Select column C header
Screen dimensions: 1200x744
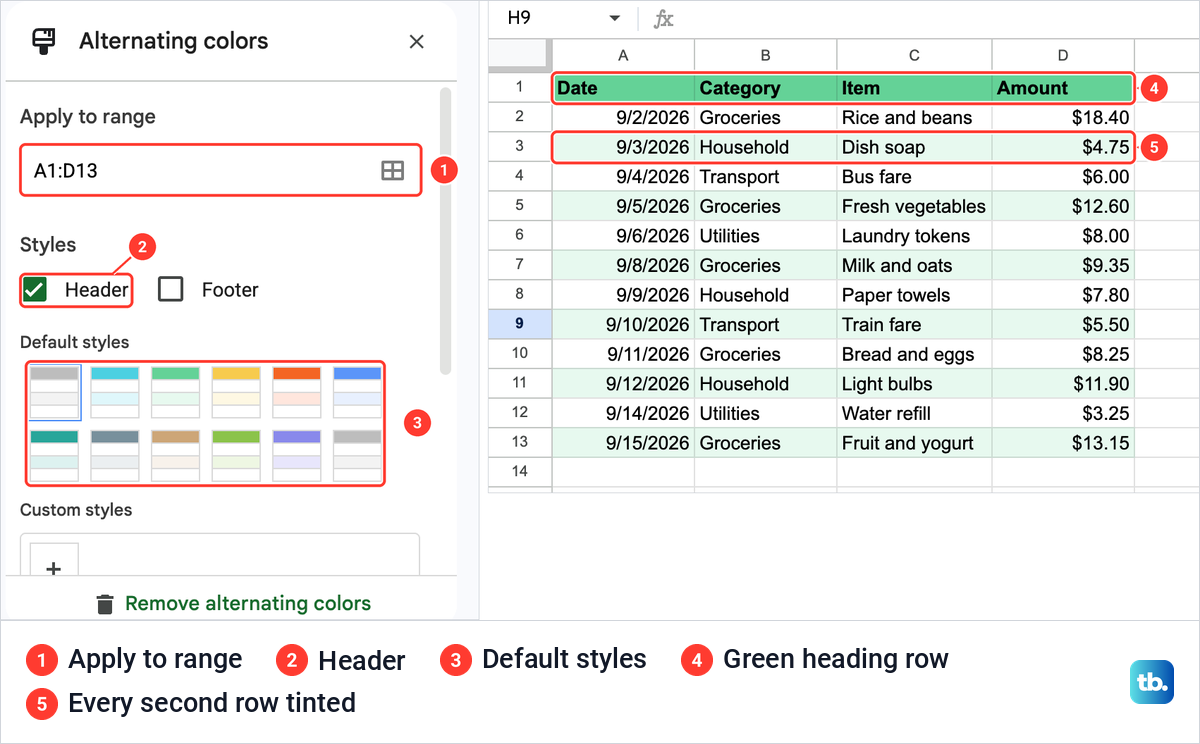coord(914,55)
